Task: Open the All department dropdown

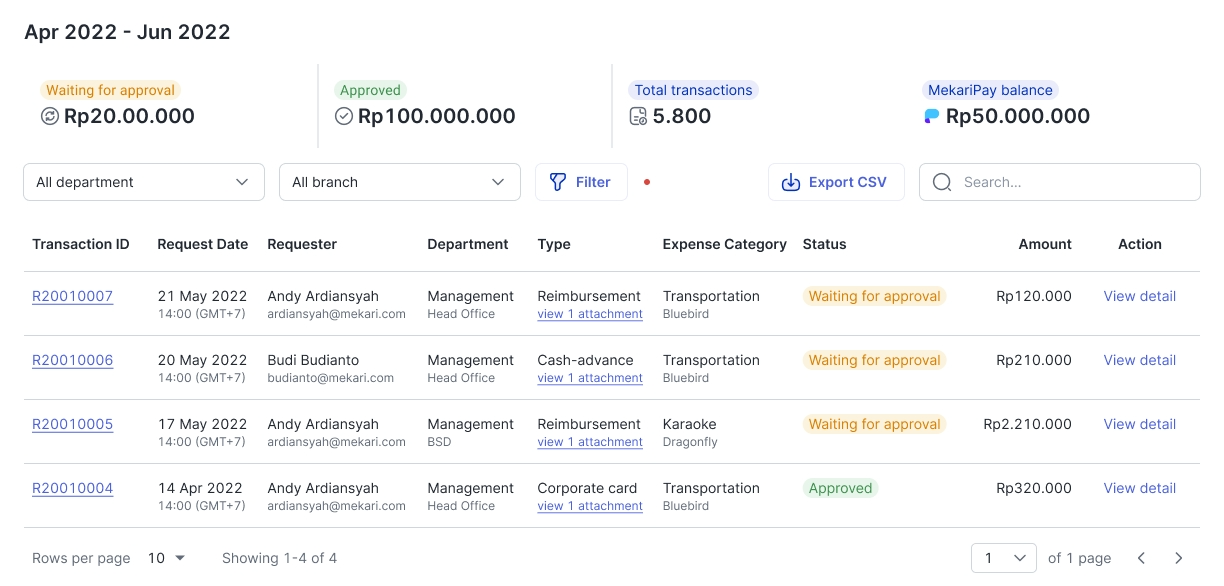Action: click(144, 182)
